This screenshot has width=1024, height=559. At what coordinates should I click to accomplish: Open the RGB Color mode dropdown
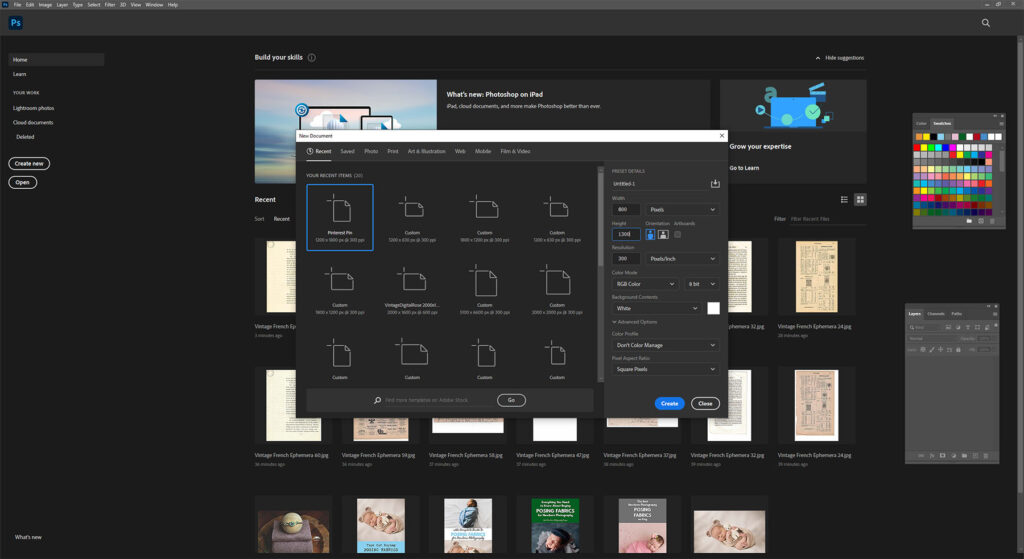coord(645,284)
